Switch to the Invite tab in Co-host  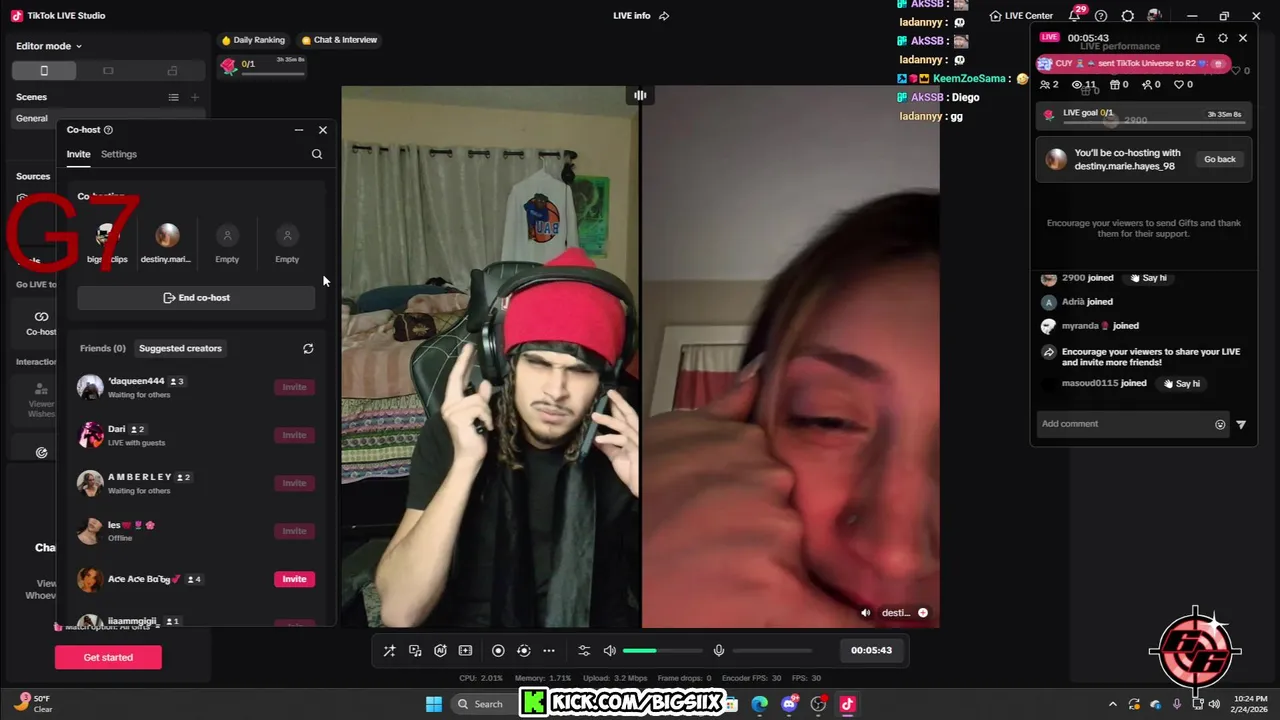pyautogui.click(x=78, y=154)
